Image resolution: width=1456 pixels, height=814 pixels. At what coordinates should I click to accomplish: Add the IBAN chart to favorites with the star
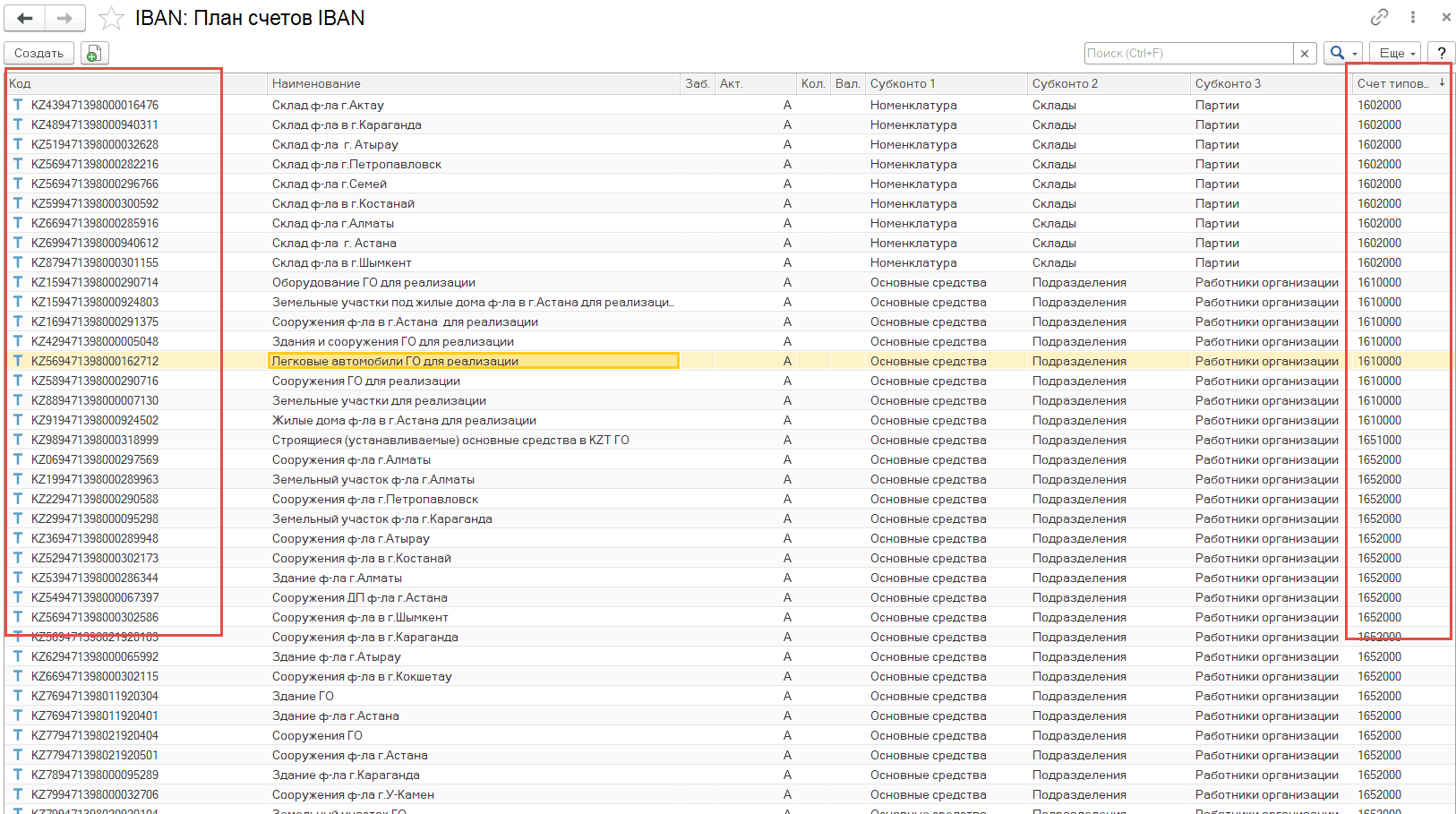tap(111, 18)
